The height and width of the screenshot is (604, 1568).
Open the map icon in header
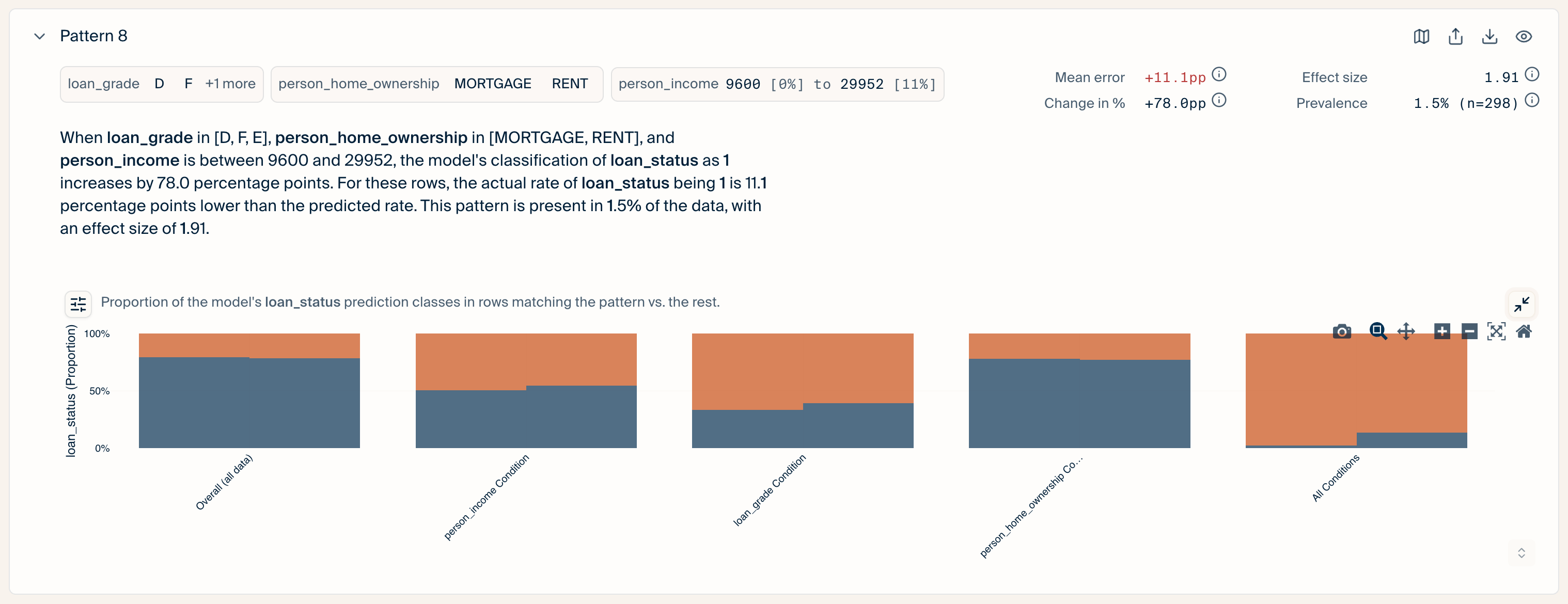pyautogui.click(x=1421, y=37)
